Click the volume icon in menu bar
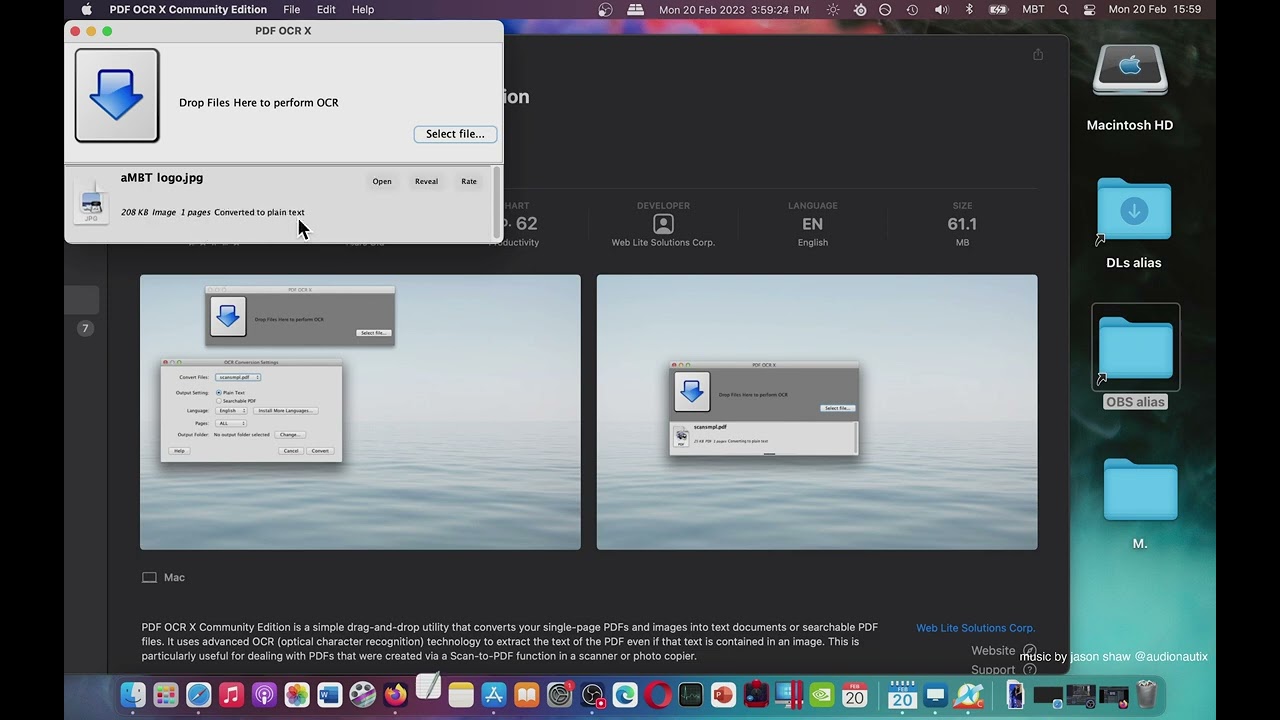The width and height of the screenshot is (1280, 720). click(941, 9)
